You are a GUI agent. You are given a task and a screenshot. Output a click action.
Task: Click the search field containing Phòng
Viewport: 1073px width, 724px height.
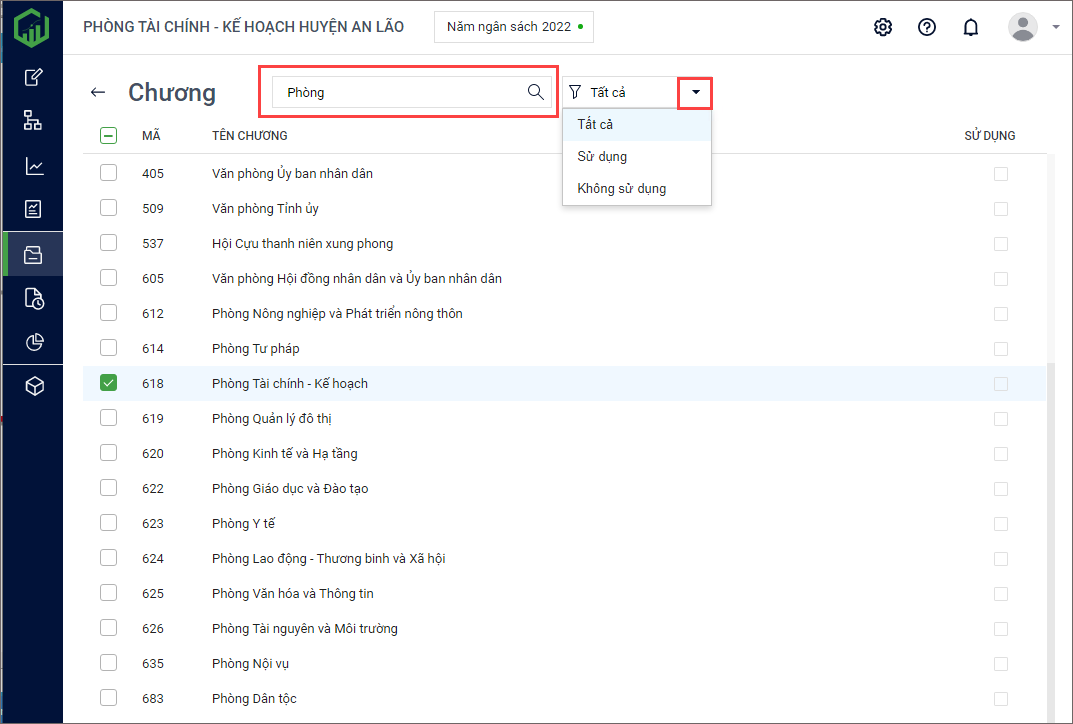(x=400, y=92)
